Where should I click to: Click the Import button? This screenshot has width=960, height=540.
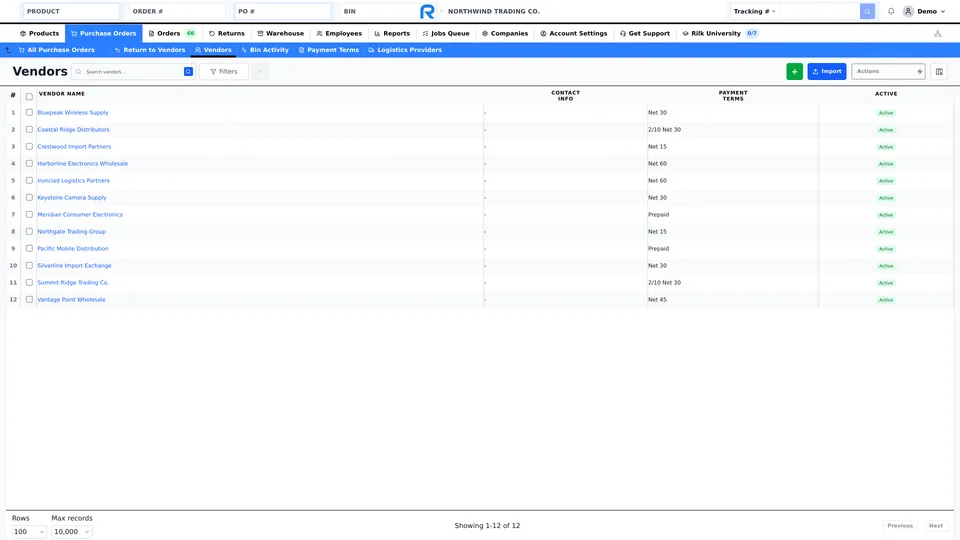click(827, 72)
